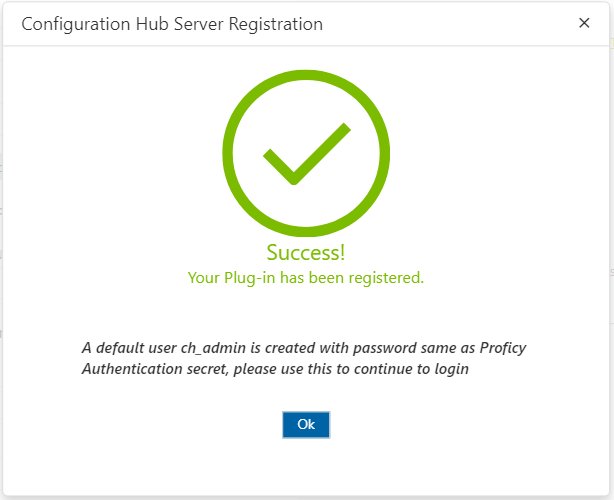Click the dialog title "Configuration Hub Server Registration"

click(172, 24)
